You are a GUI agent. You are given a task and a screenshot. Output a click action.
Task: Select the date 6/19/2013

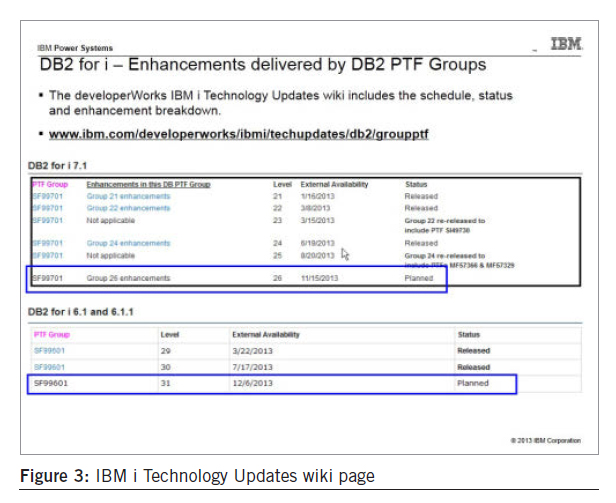point(317,243)
